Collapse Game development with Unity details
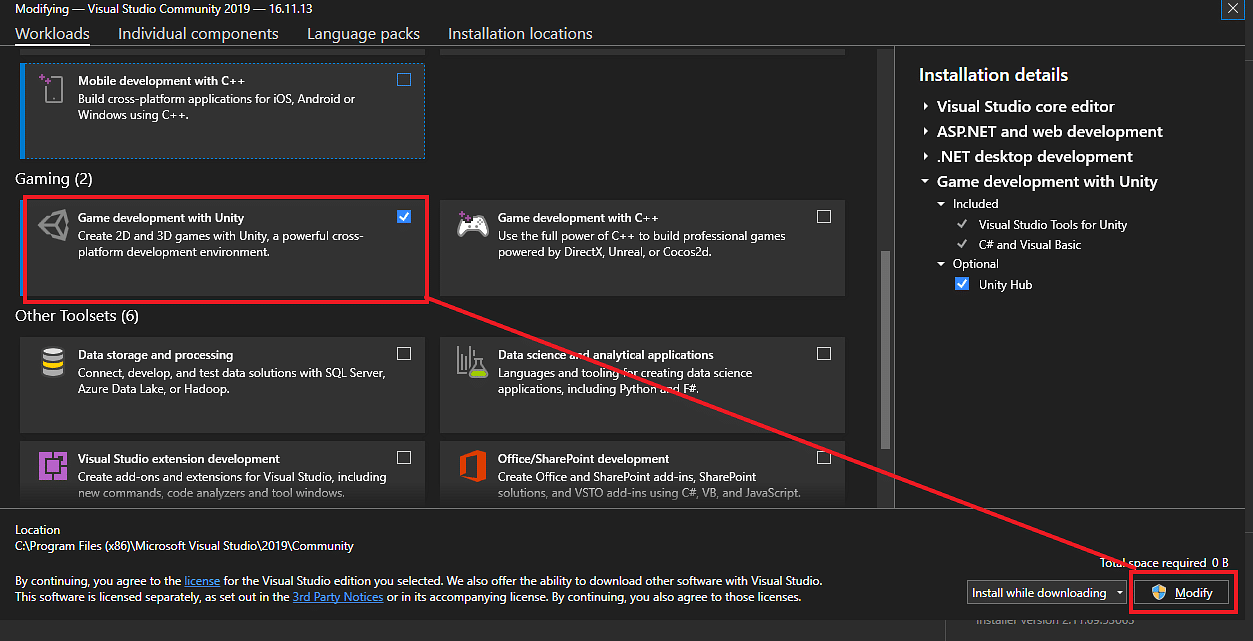The width and height of the screenshot is (1253, 641). (925, 182)
